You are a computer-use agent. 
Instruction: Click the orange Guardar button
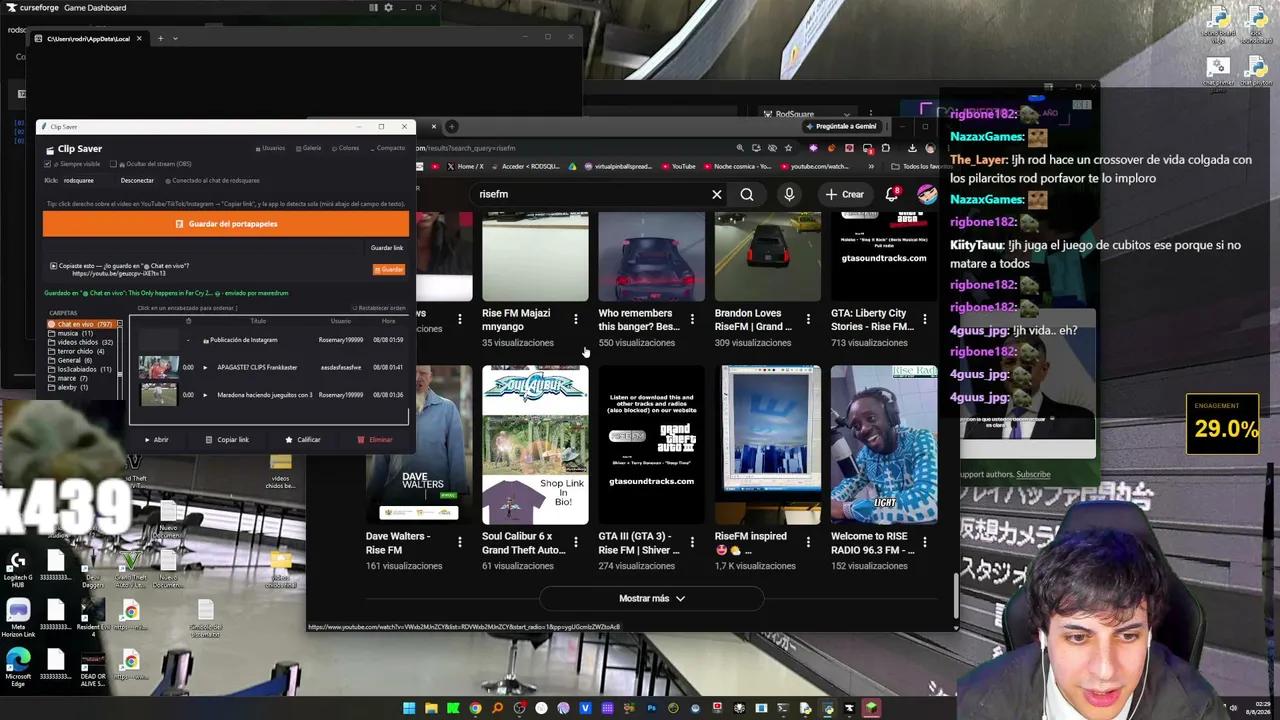coord(389,269)
